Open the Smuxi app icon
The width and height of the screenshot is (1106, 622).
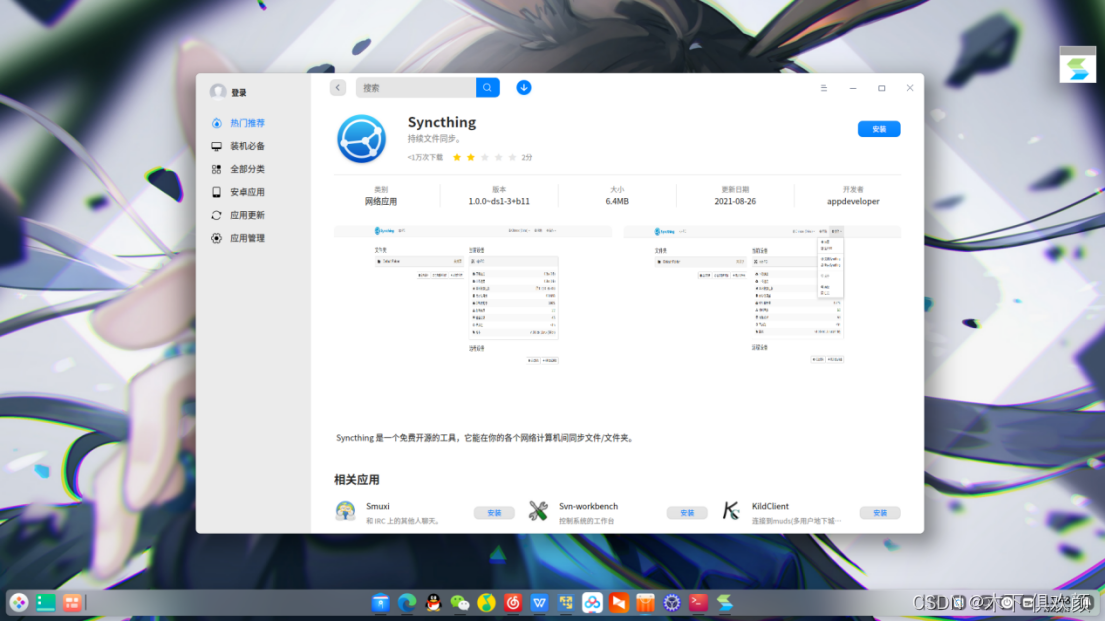pyautogui.click(x=345, y=511)
